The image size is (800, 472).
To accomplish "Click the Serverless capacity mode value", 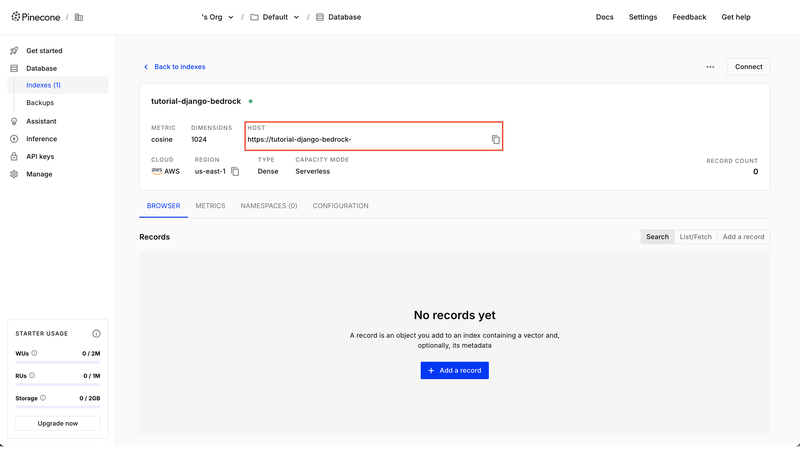I will pyautogui.click(x=312, y=171).
